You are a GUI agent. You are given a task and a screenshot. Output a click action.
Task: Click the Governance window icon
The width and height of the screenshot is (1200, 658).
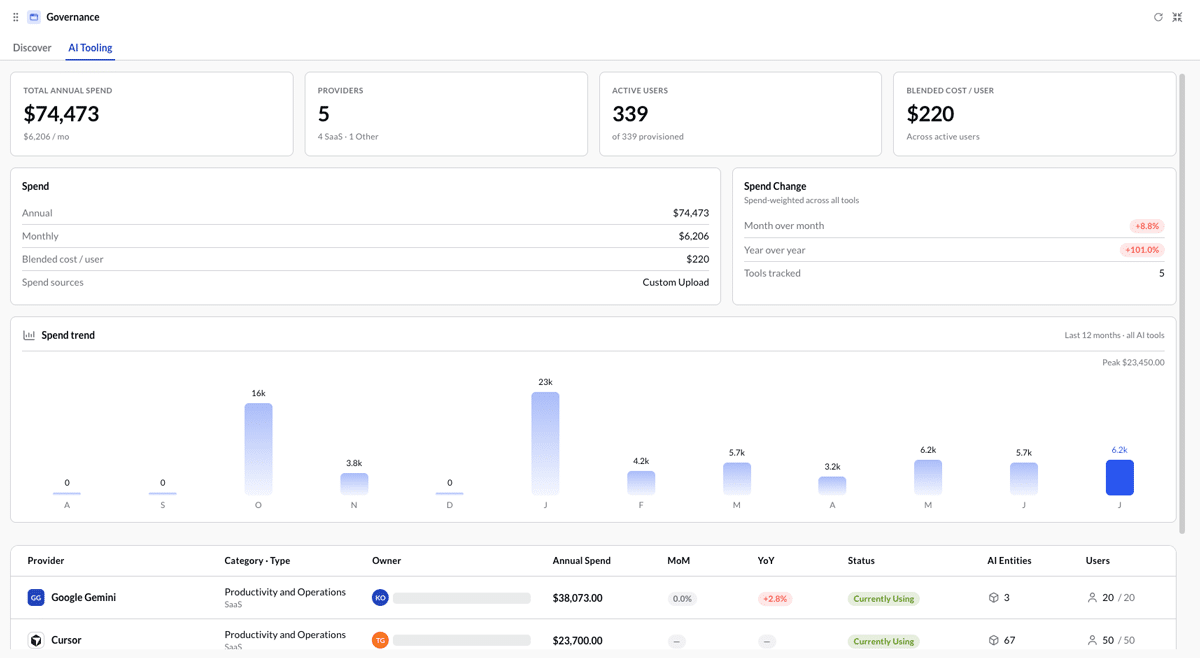click(x=34, y=17)
